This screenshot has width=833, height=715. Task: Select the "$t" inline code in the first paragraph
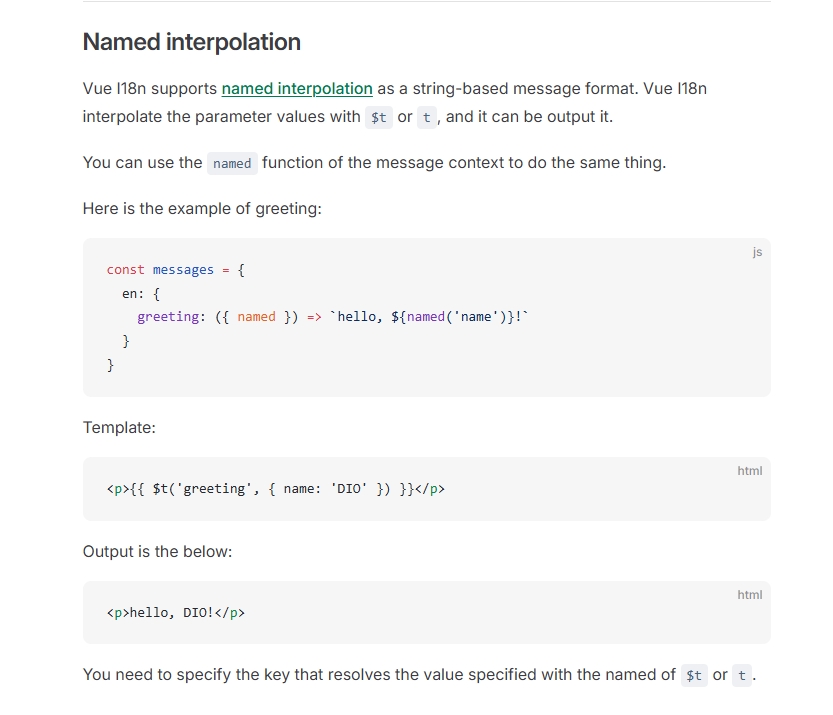tap(379, 117)
